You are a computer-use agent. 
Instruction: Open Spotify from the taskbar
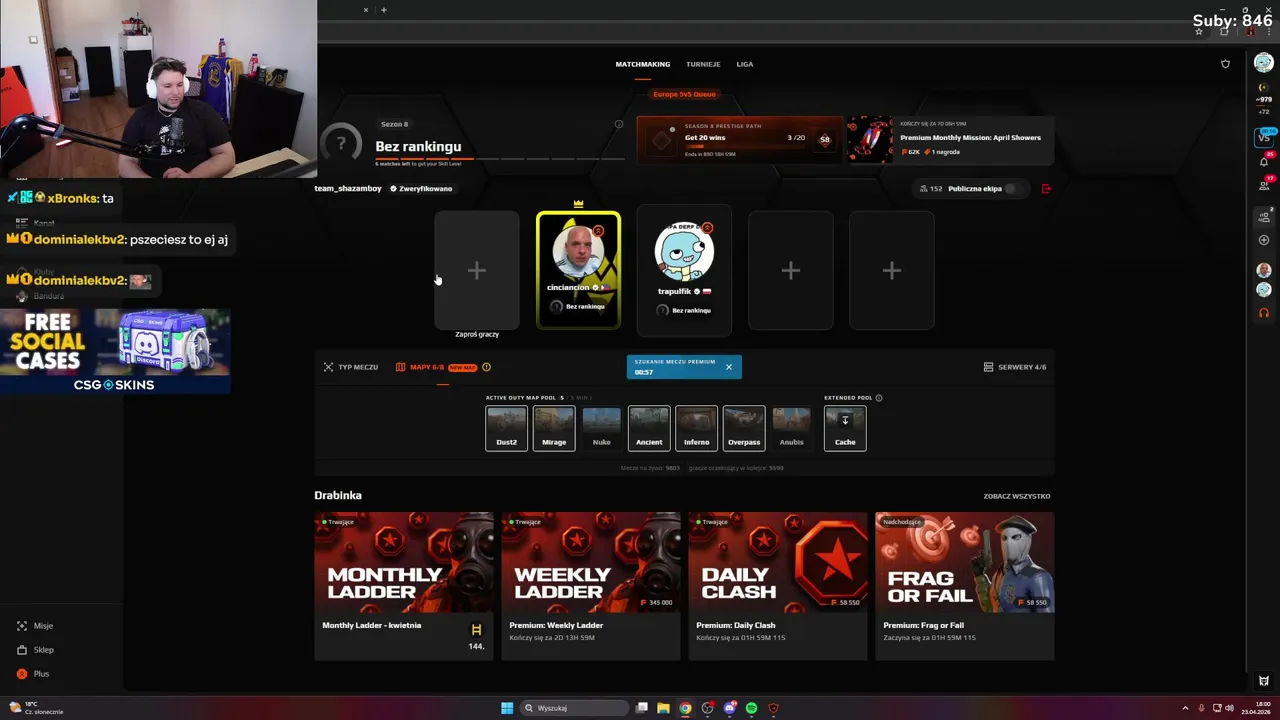click(751, 708)
